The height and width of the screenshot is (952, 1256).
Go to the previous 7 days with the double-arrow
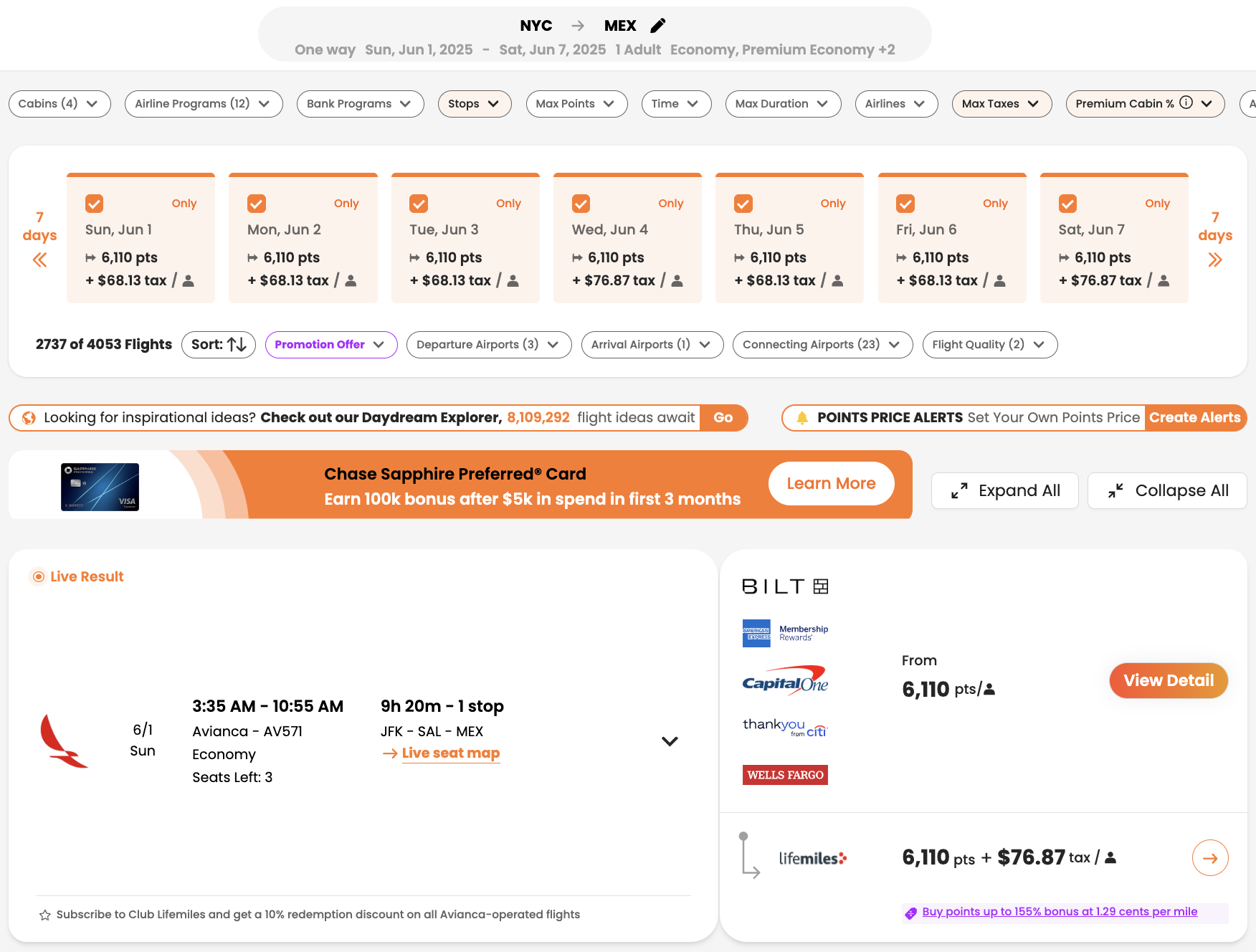(39, 260)
